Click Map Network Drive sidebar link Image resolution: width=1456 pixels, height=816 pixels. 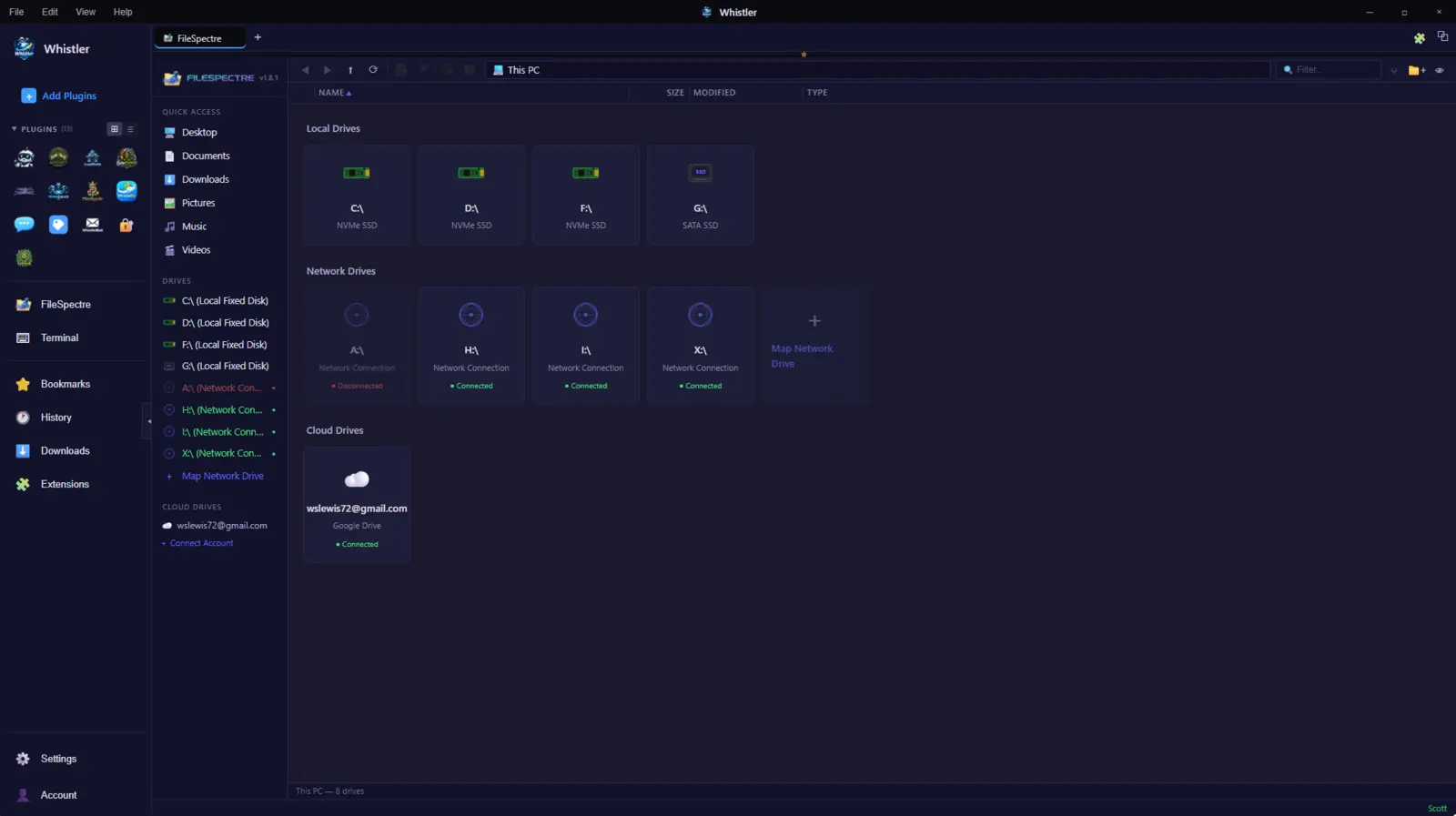222,477
